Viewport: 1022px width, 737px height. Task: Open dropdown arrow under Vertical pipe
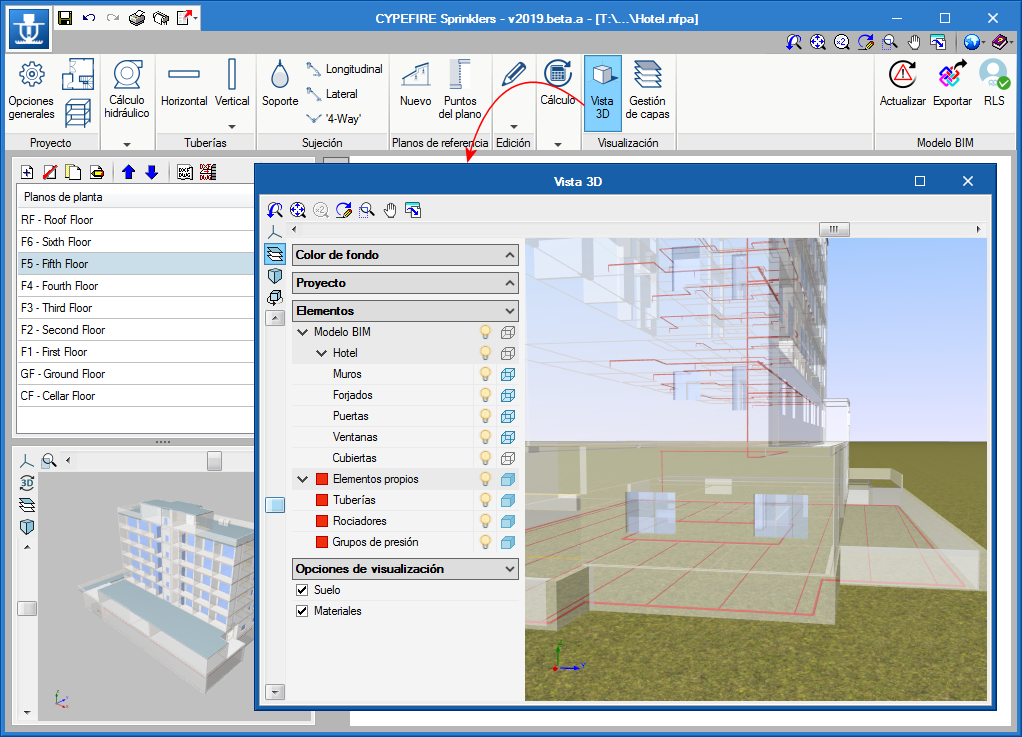(231, 126)
